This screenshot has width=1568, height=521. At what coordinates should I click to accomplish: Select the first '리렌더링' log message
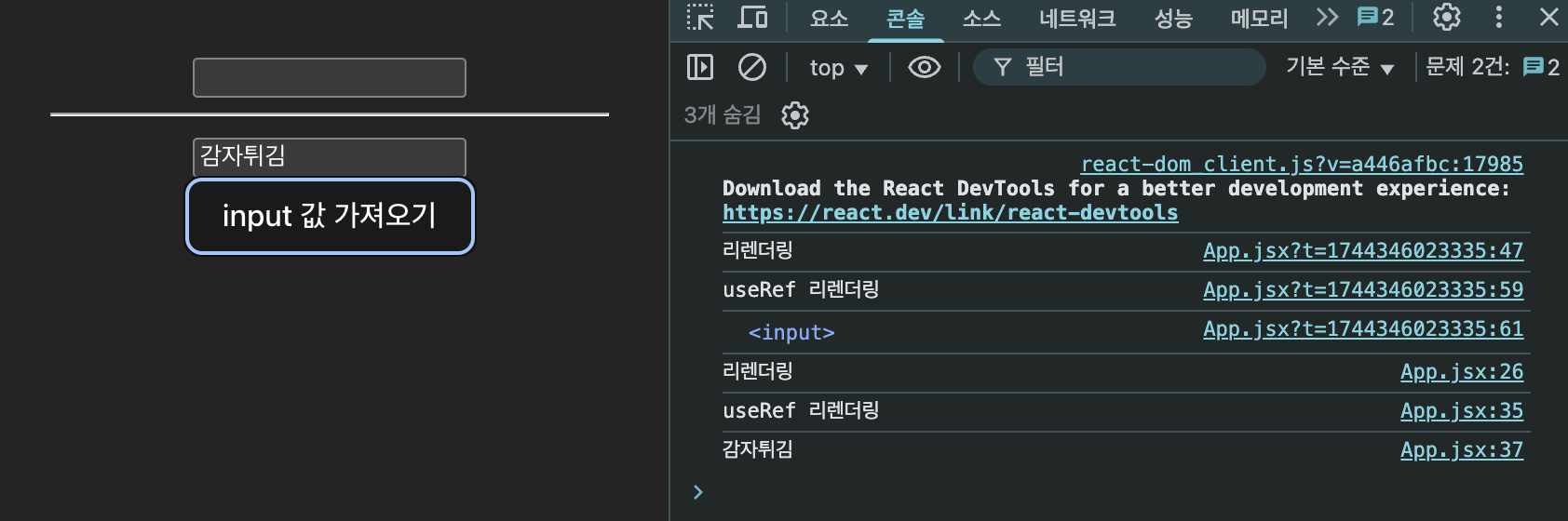coord(758,251)
